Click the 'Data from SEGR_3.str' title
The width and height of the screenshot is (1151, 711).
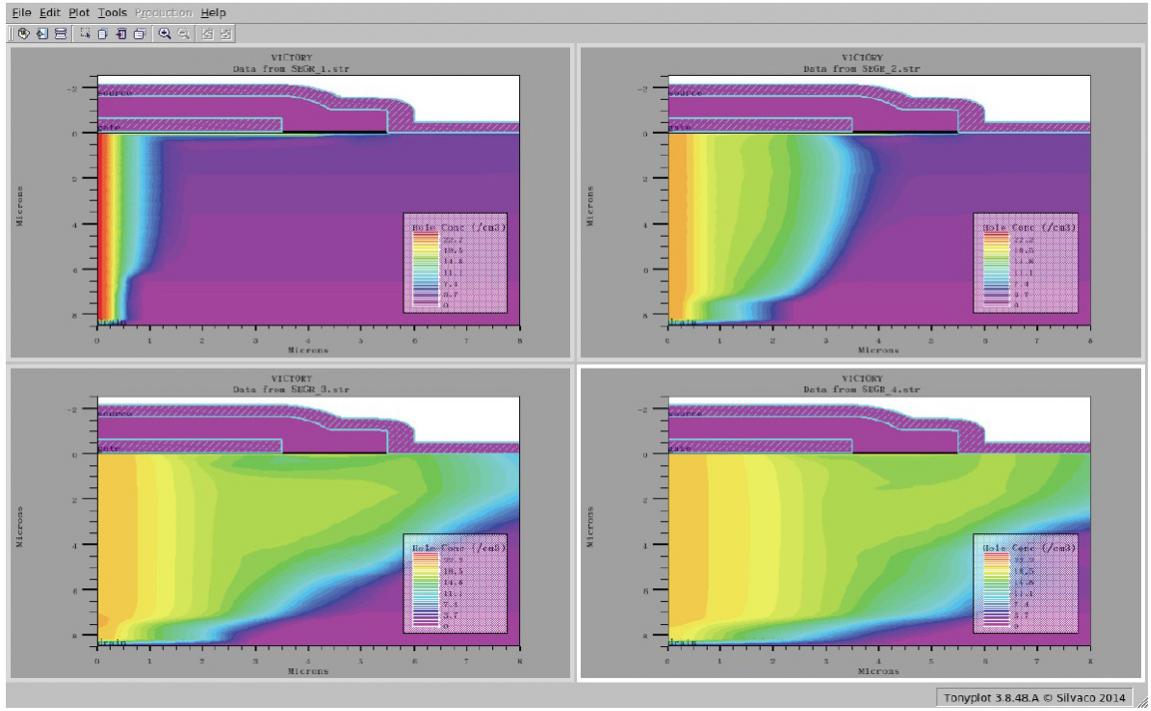291,390
